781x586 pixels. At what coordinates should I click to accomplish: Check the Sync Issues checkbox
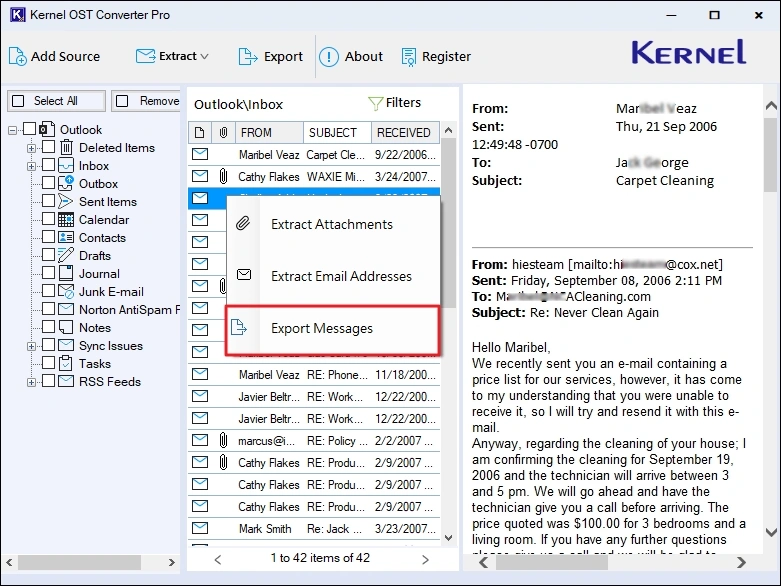point(48,345)
